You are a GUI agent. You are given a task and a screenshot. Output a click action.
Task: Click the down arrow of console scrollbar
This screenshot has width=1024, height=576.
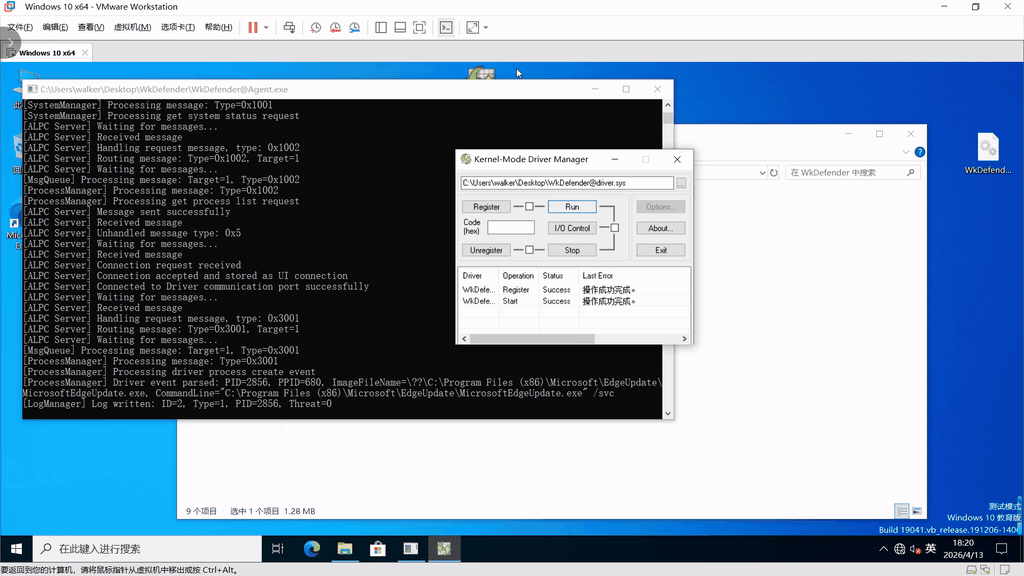[667, 413]
